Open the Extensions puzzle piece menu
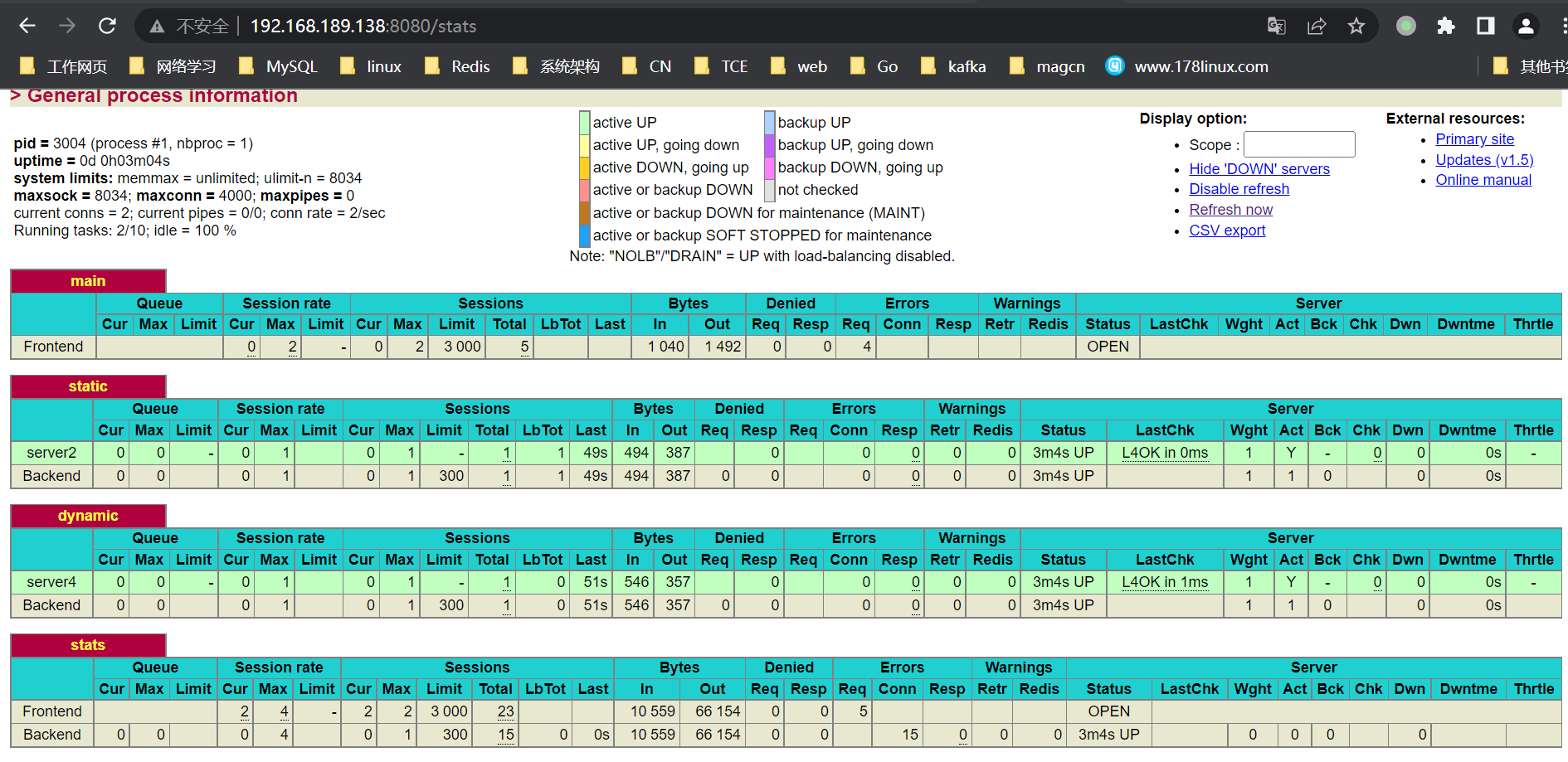Image resolution: width=1568 pixels, height=762 pixels. click(1446, 26)
